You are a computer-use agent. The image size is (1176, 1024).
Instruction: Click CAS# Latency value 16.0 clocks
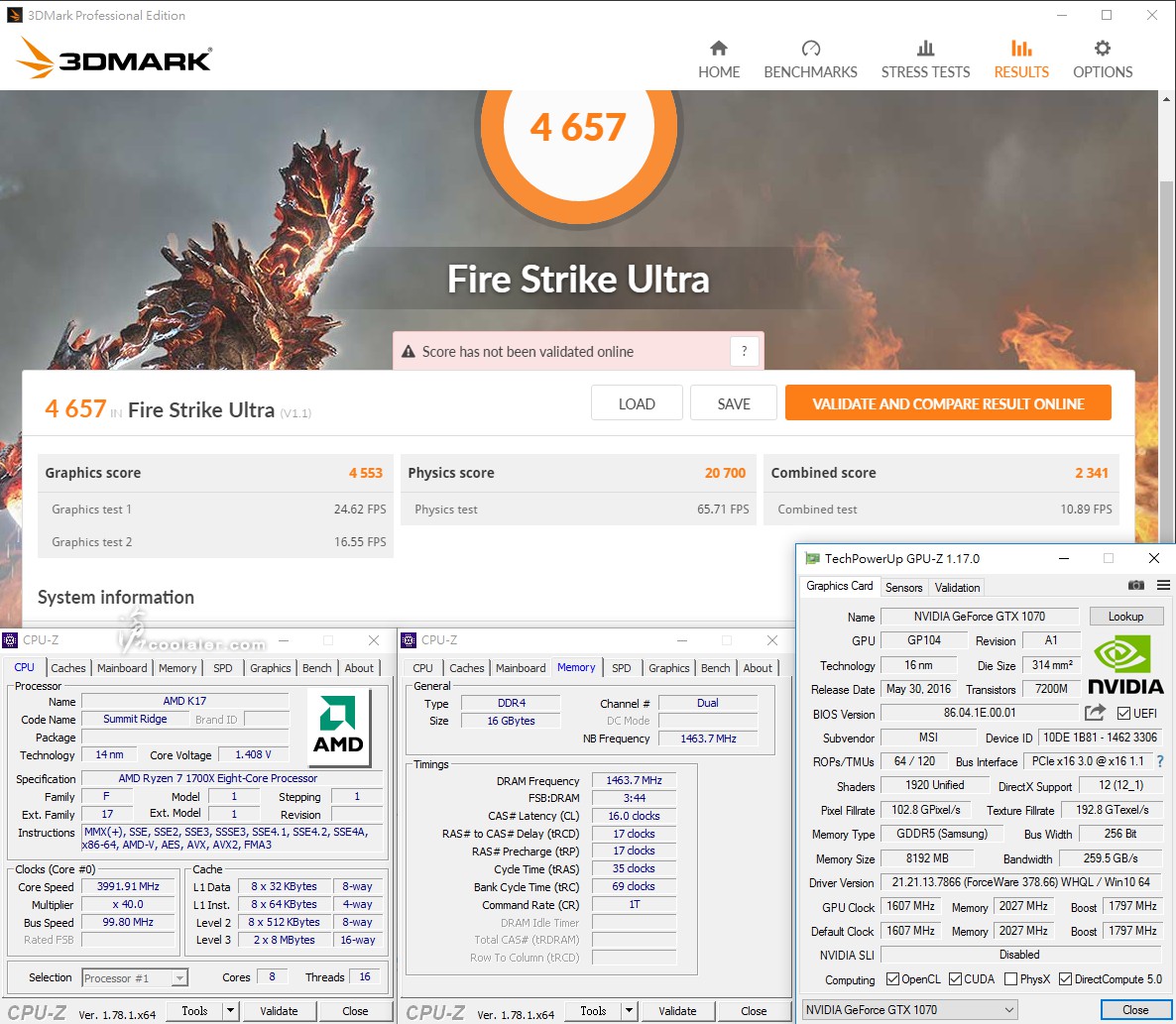point(634,816)
